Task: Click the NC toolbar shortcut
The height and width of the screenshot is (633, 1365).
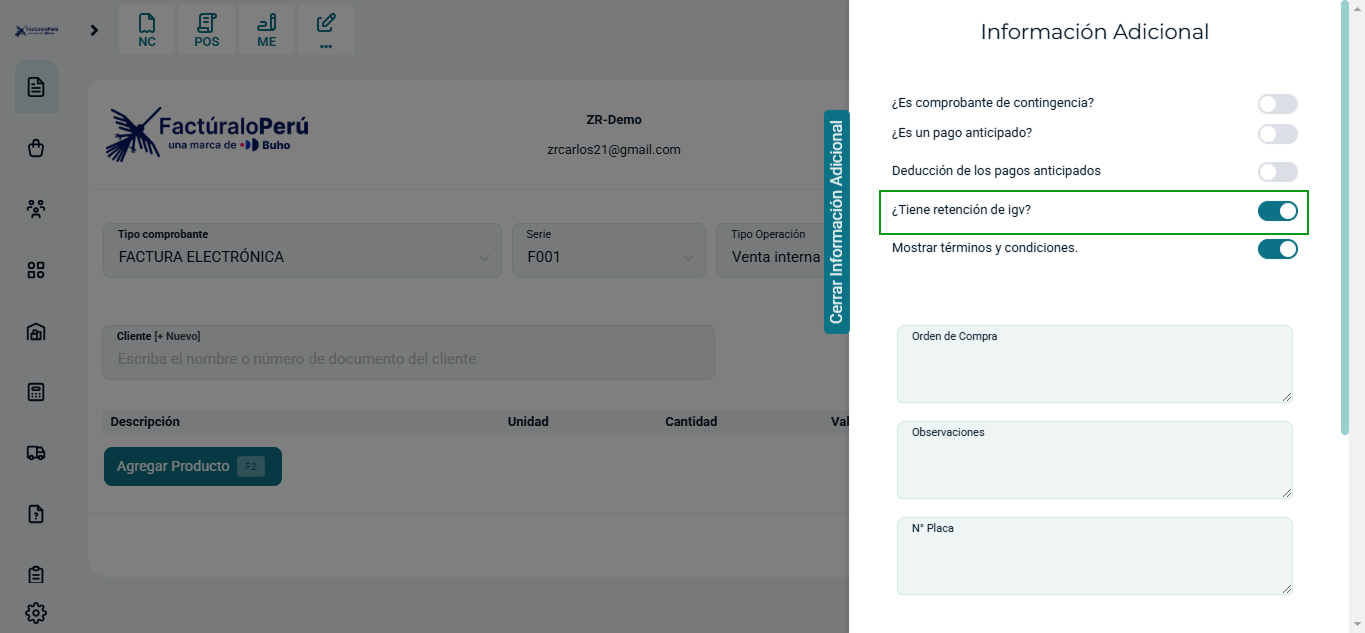Action: [147, 30]
